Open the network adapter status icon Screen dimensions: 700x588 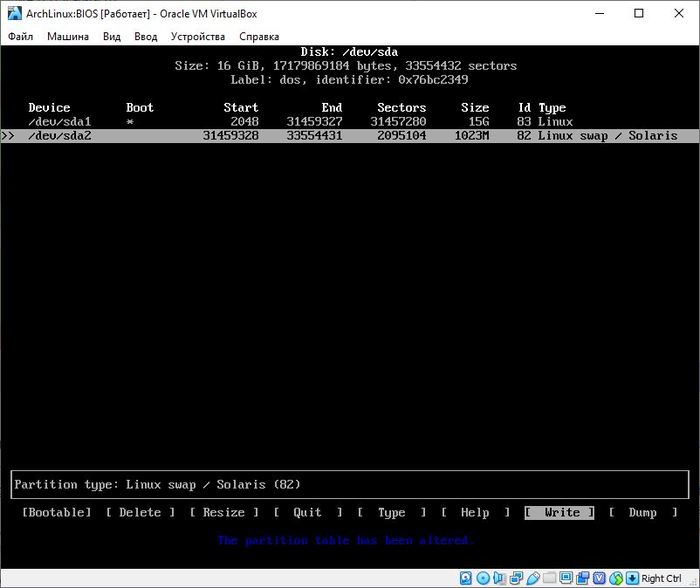516,578
